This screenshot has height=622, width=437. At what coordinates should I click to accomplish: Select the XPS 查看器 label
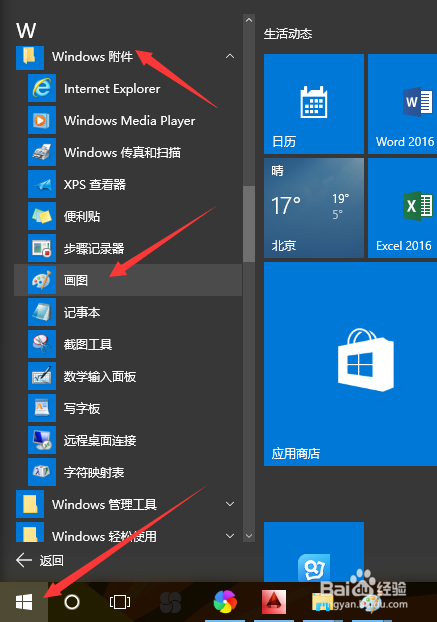coord(94,184)
